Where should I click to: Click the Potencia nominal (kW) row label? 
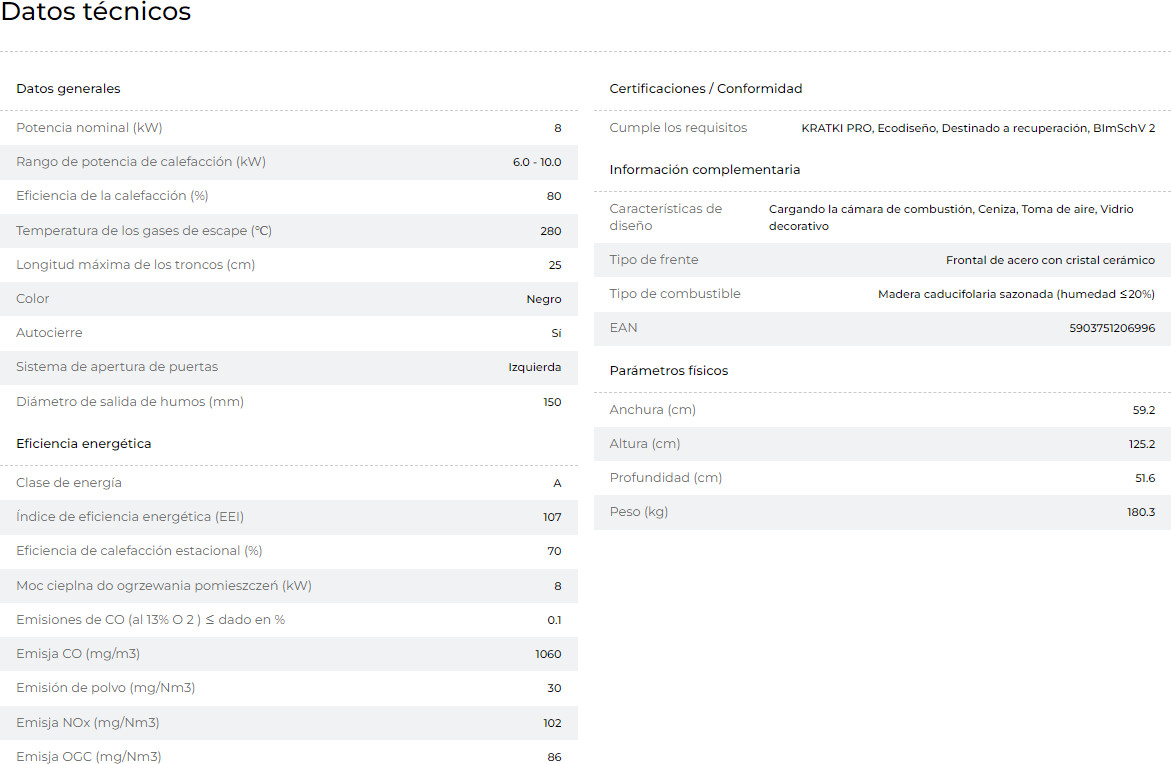point(89,128)
